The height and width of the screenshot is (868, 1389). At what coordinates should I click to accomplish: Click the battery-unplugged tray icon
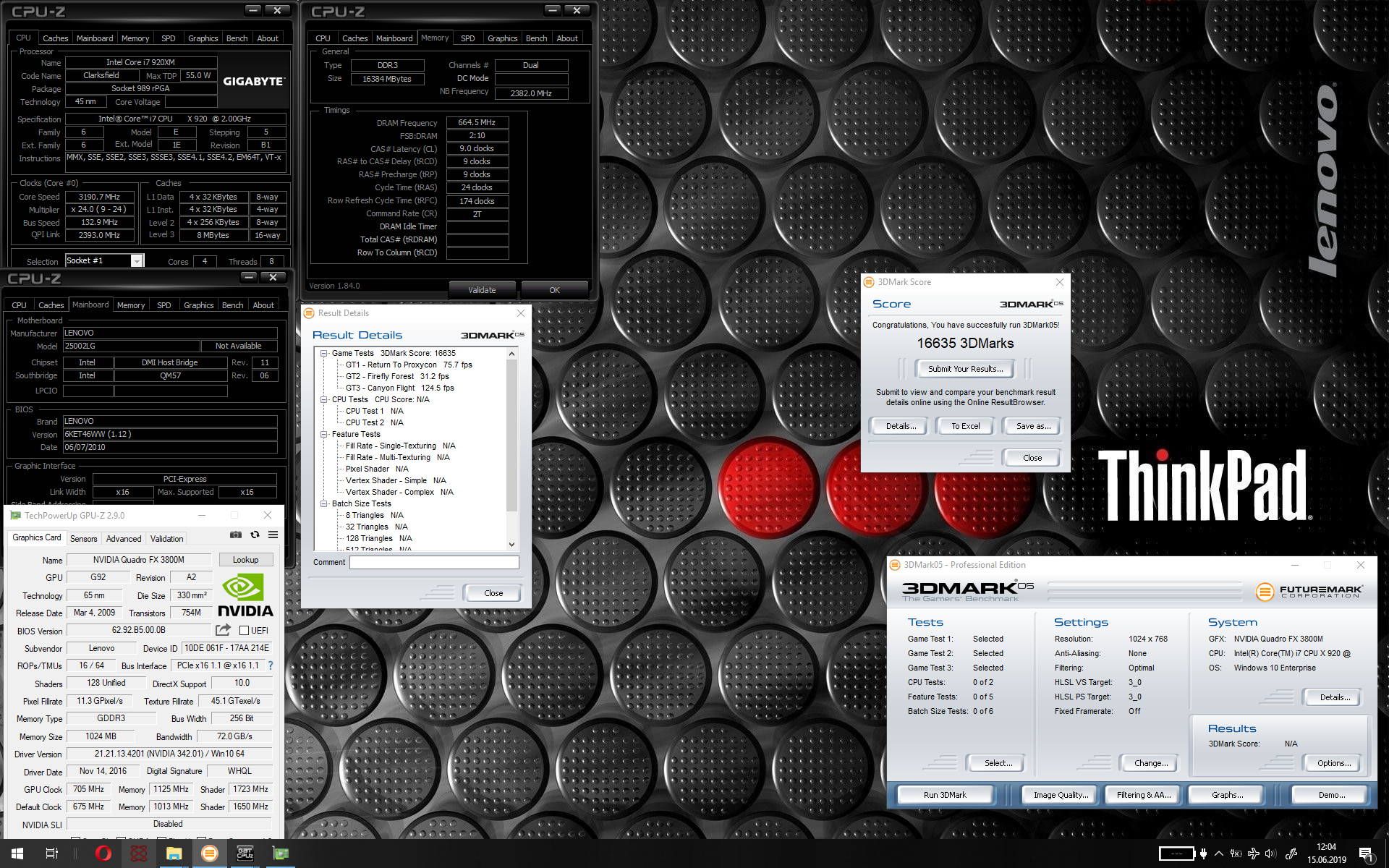pyautogui.click(x=1236, y=854)
